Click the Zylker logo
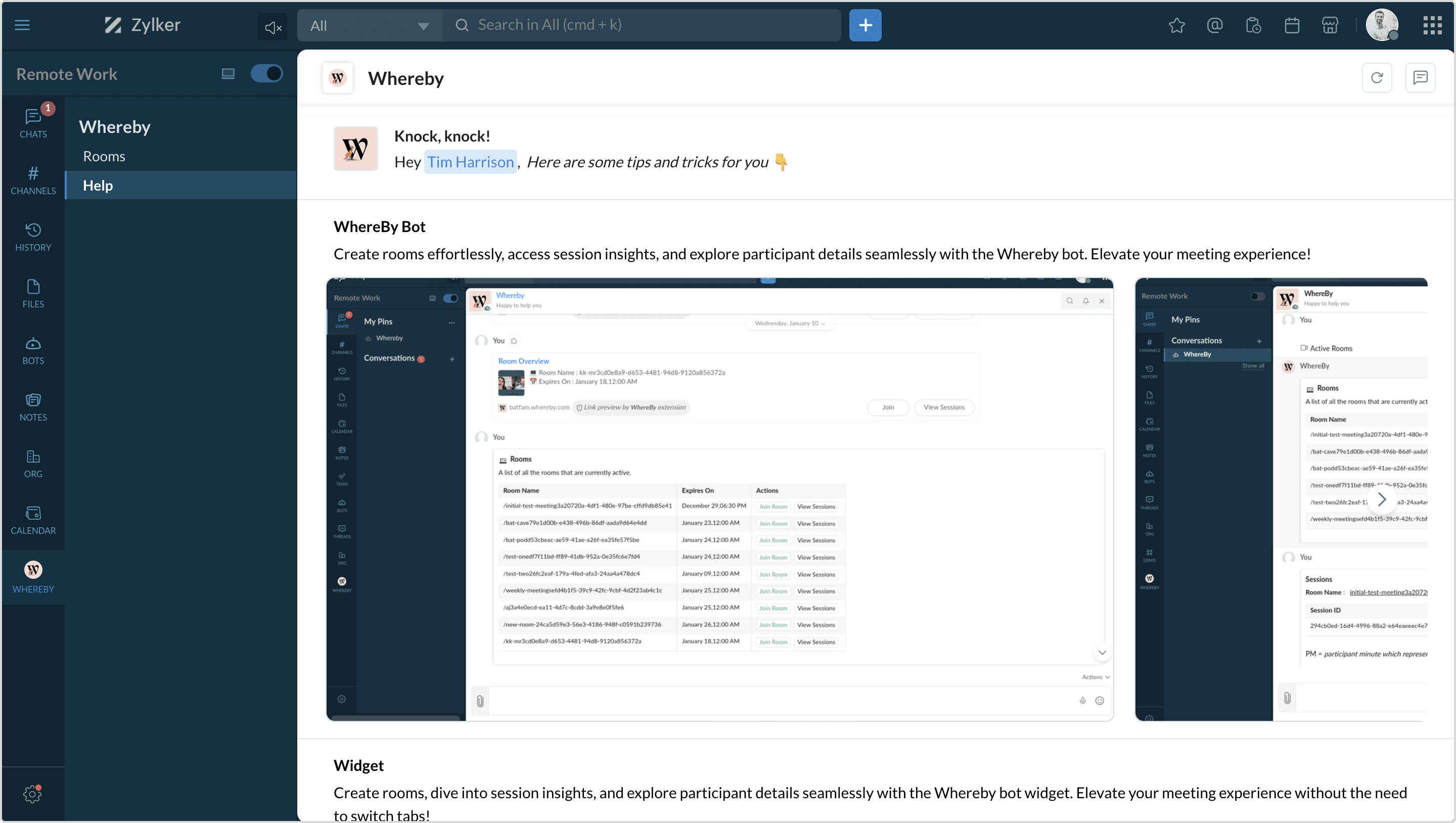 [x=142, y=25]
